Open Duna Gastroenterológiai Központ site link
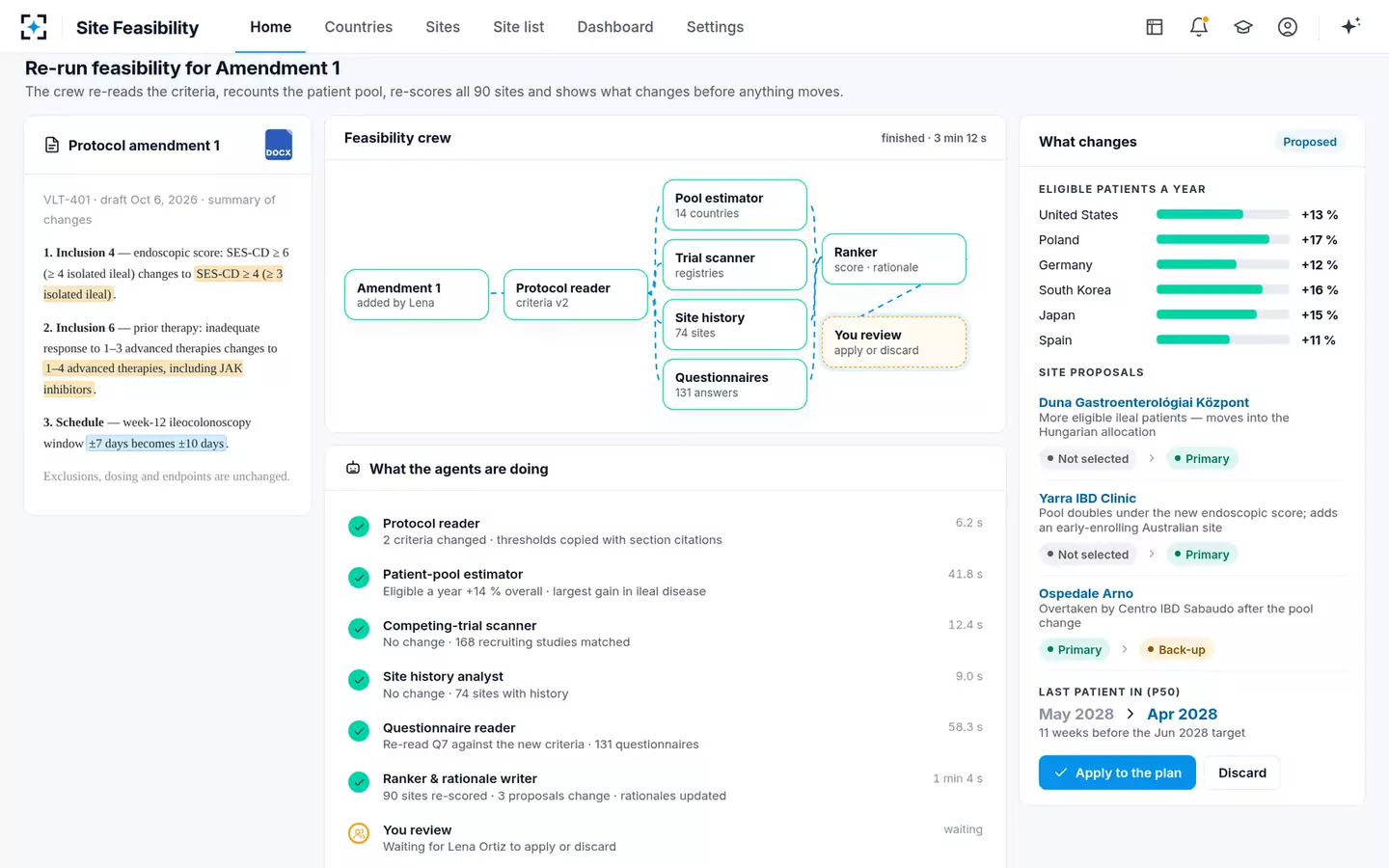1389x868 pixels. [x=1144, y=402]
